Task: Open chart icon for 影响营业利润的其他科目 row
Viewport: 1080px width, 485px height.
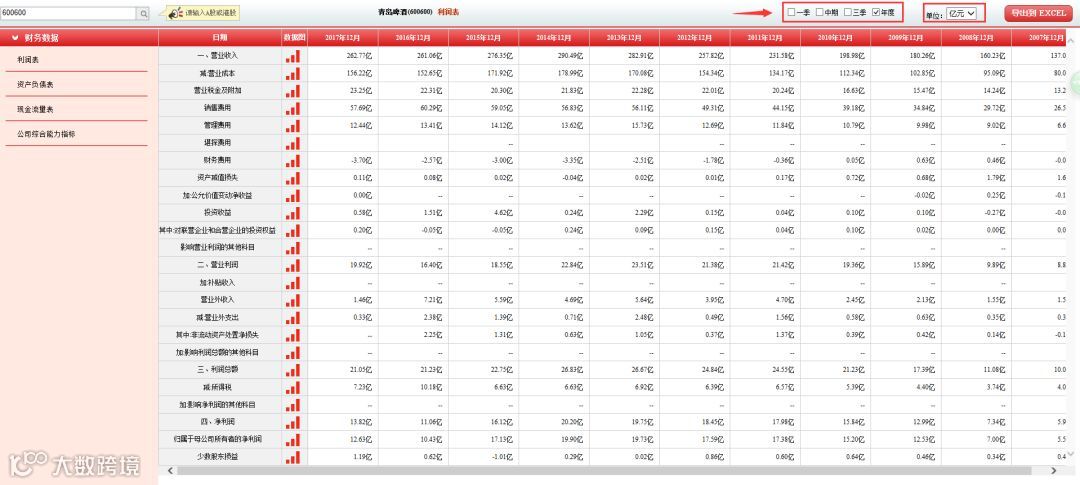Action: tap(293, 247)
